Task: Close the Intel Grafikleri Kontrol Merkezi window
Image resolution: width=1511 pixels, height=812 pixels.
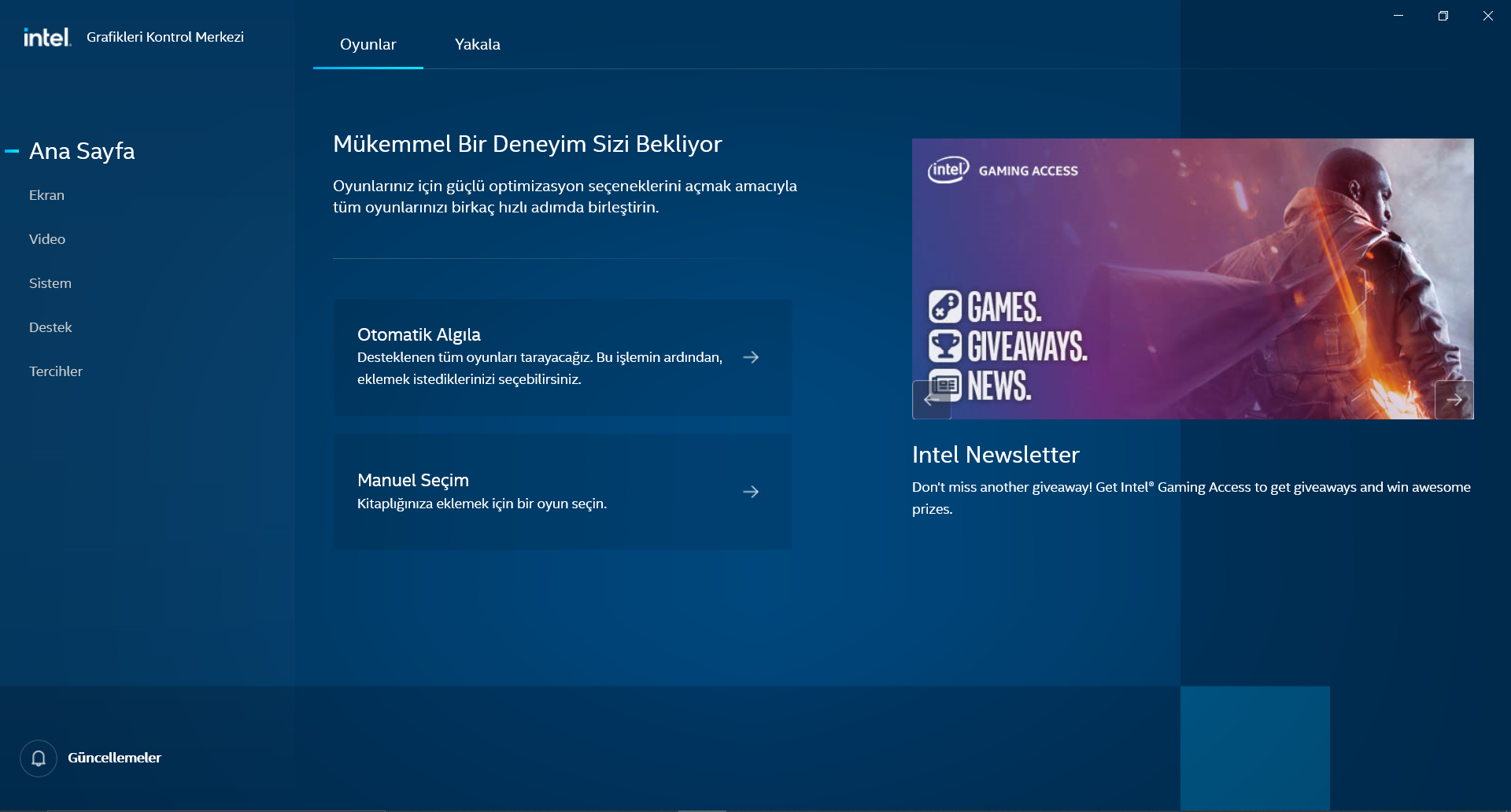Action: tap(1488, 16)
